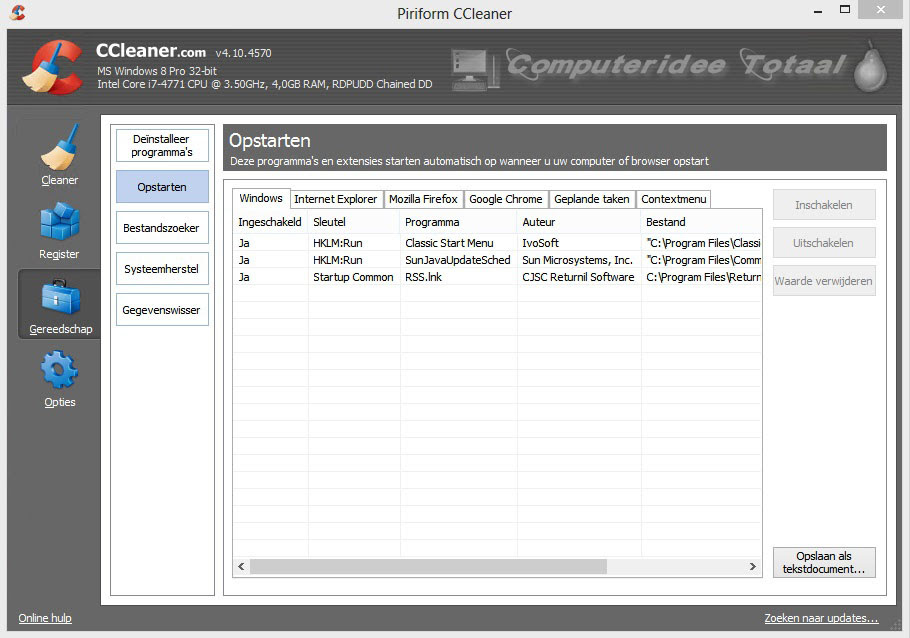Click Opslaan als tekstdocument button

pyautogui.click(x=824, y=563)
